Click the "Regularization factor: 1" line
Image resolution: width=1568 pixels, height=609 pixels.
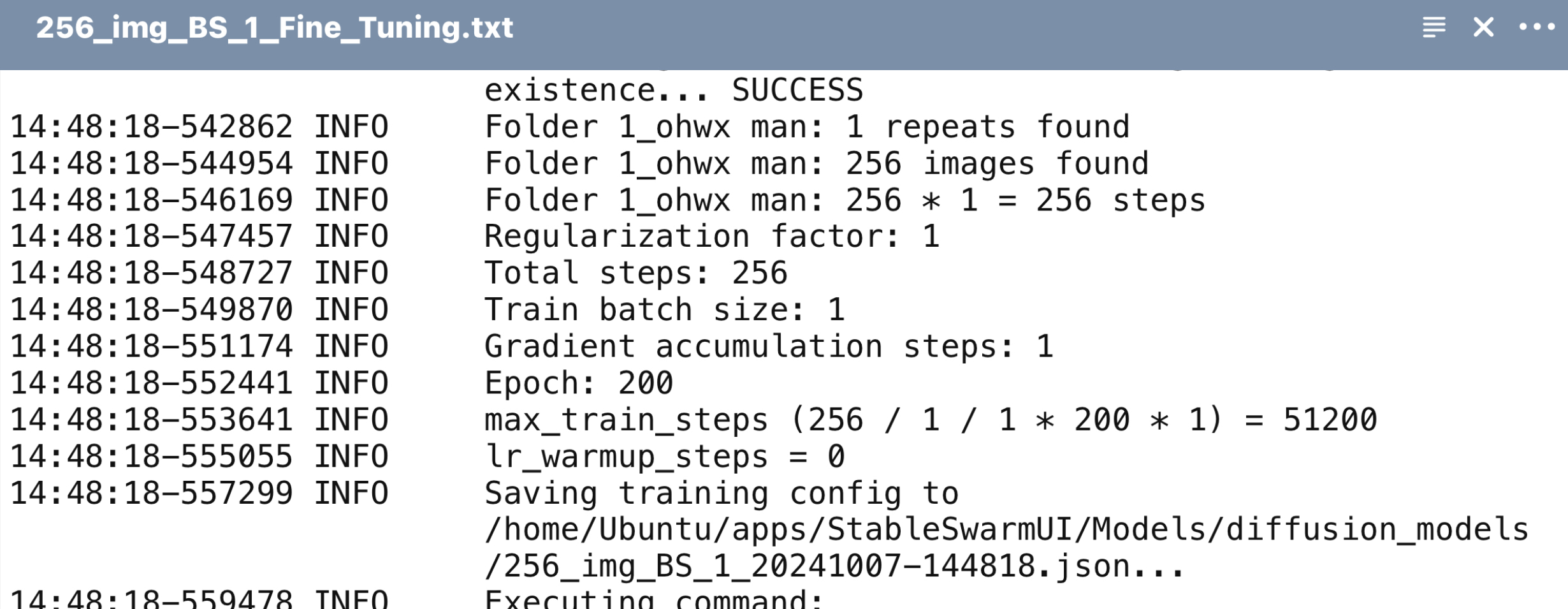(711, 237)
